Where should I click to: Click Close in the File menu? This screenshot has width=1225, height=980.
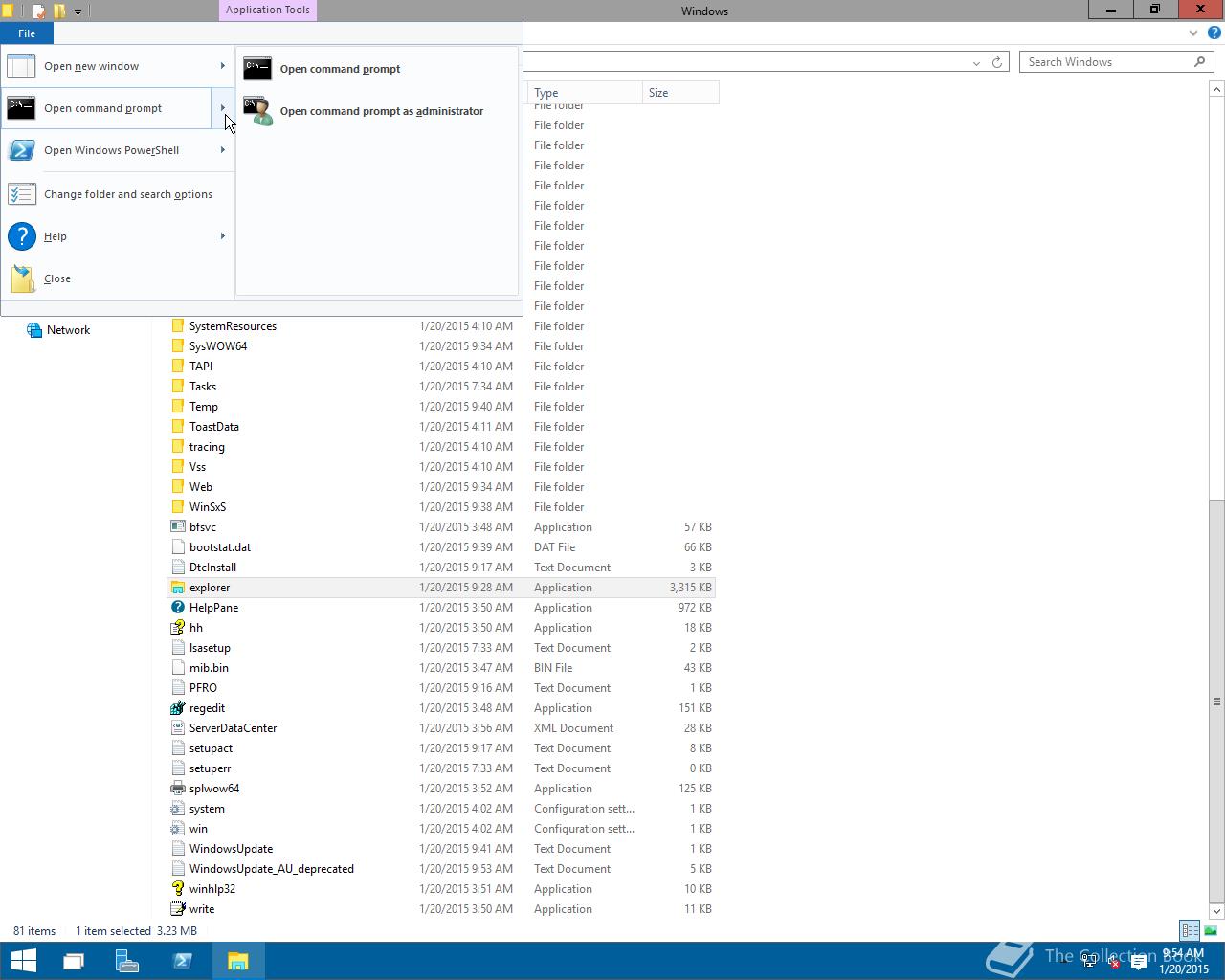tap(117, 278)
